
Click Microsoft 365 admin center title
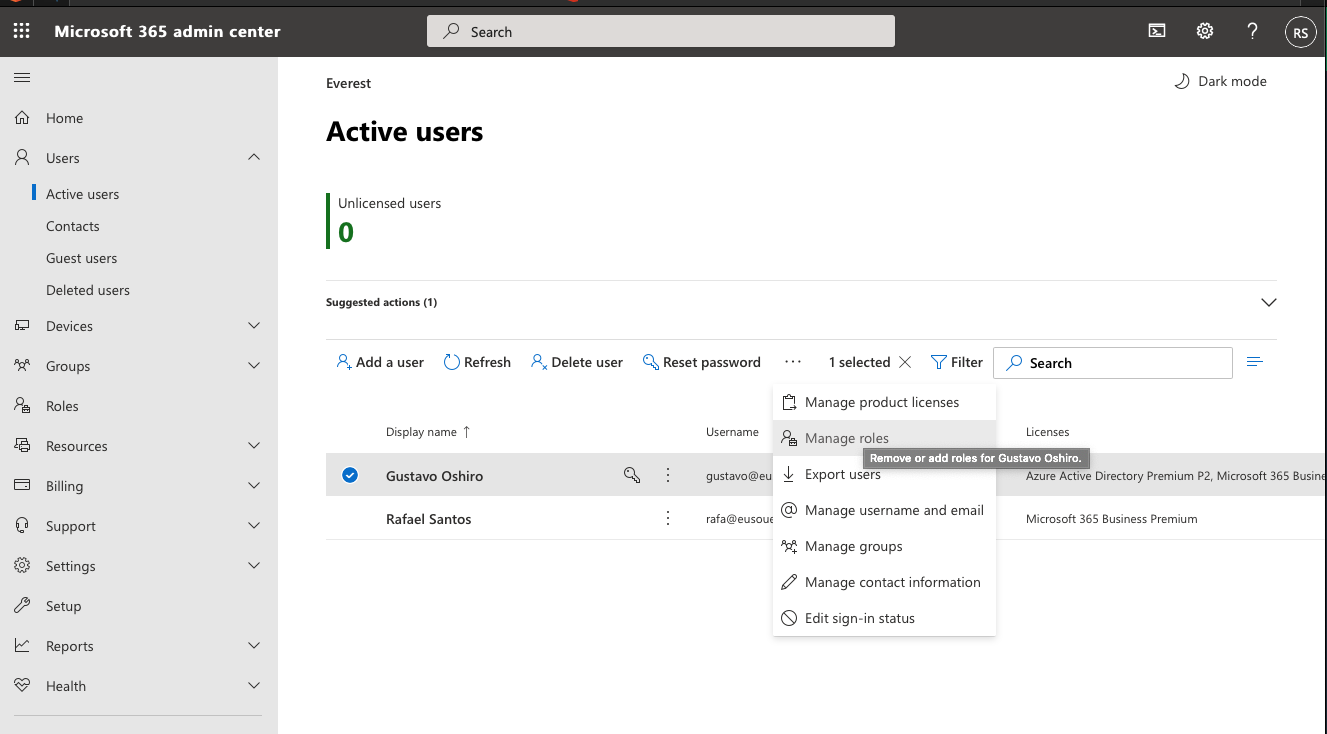(x=167, y=31)
